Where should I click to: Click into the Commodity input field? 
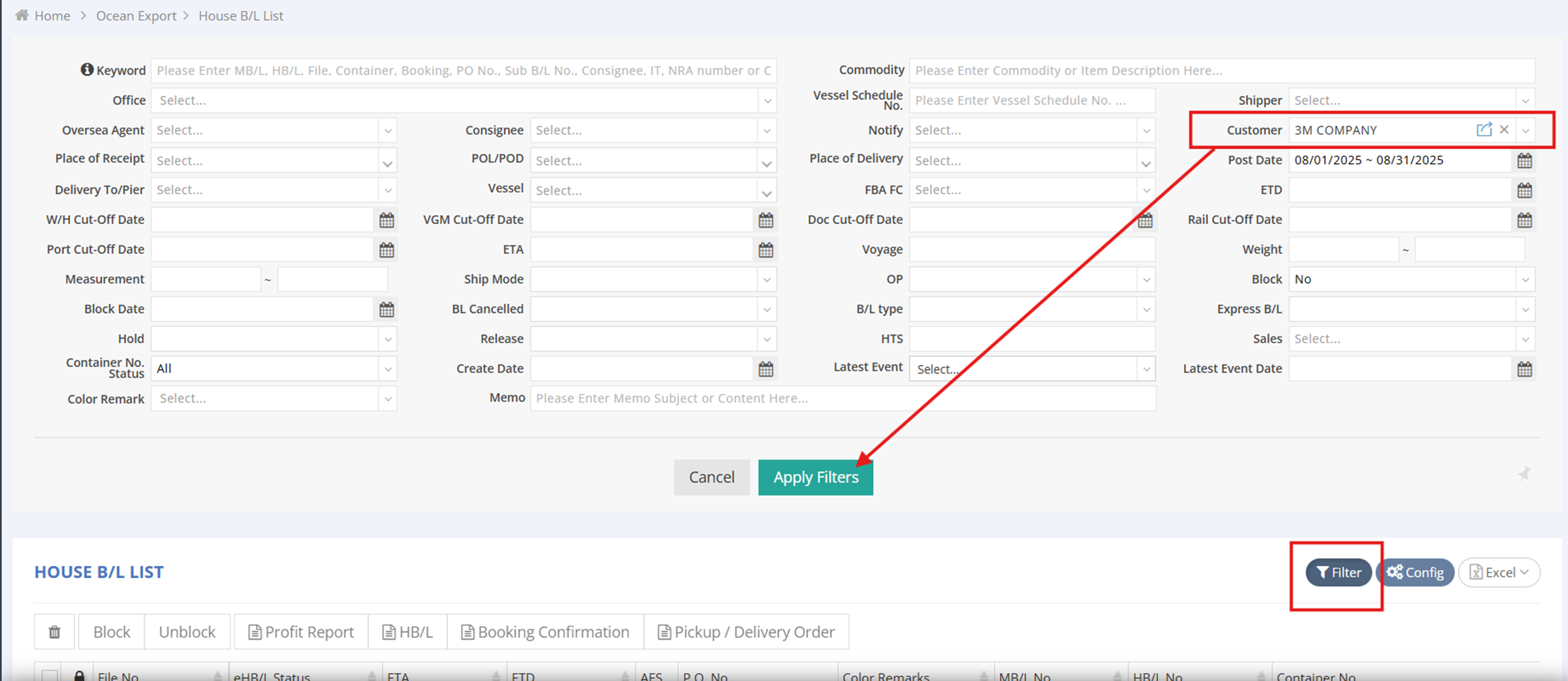pyautogui.click(x=1221, y=71)
